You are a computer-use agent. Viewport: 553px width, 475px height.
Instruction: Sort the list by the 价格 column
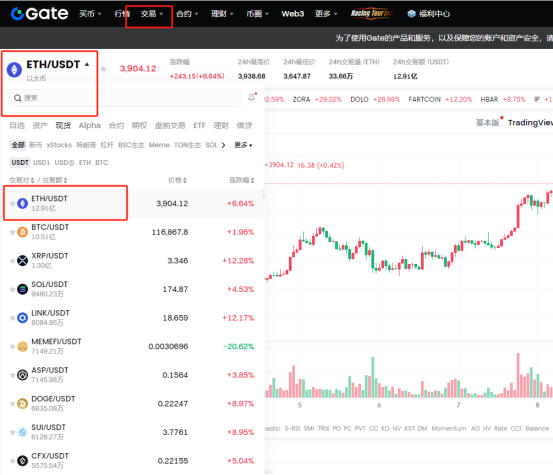[177, 180]
